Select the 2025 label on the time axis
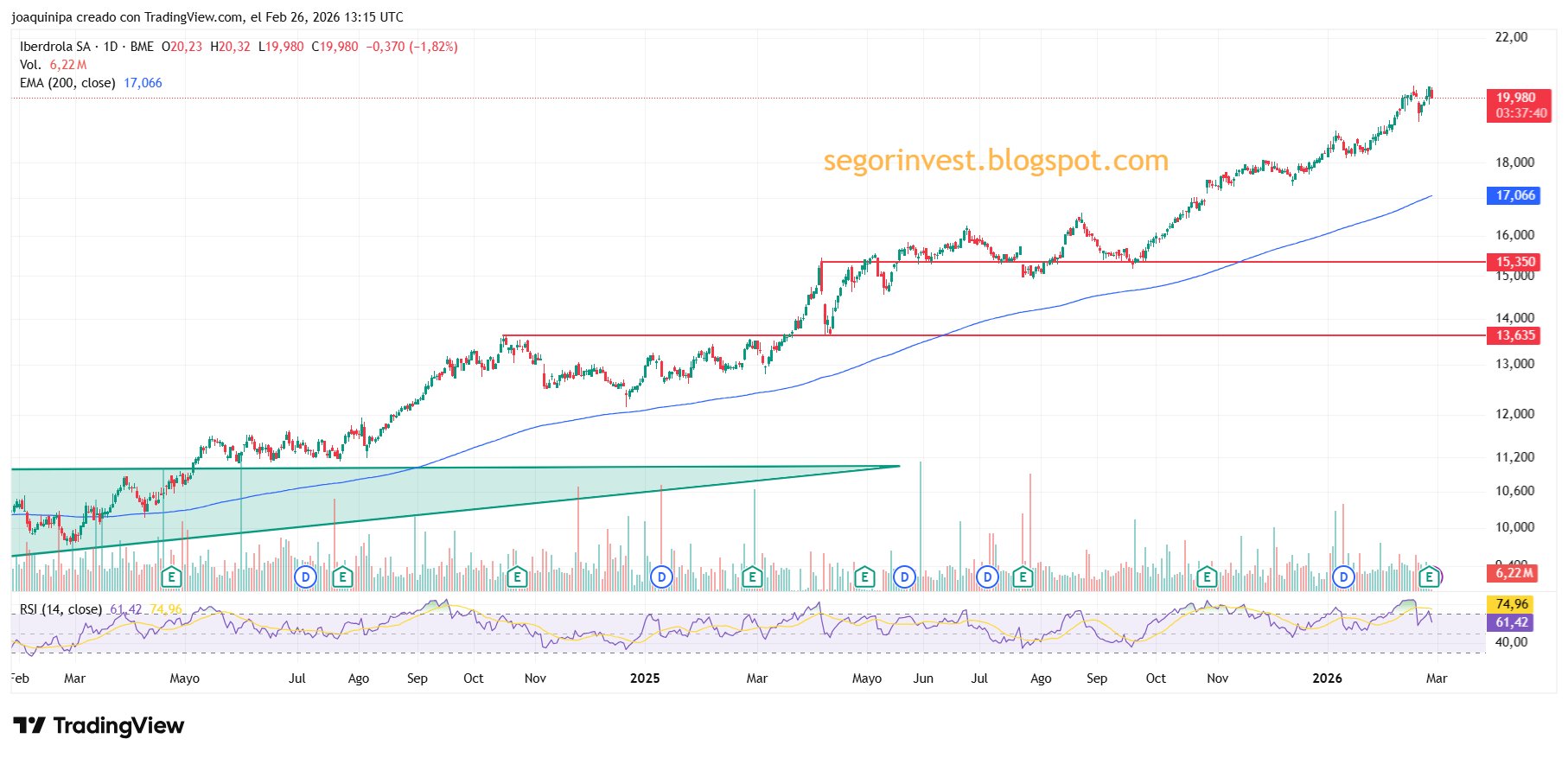Image resolution: width=1568 pixels, height=758 pixels. (645, 678)
